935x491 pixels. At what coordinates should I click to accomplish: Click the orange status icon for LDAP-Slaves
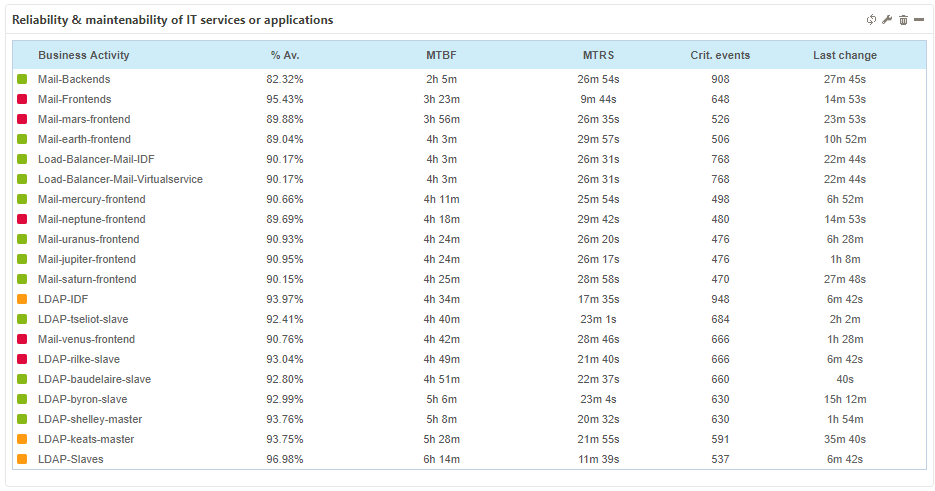coord(22,459)
